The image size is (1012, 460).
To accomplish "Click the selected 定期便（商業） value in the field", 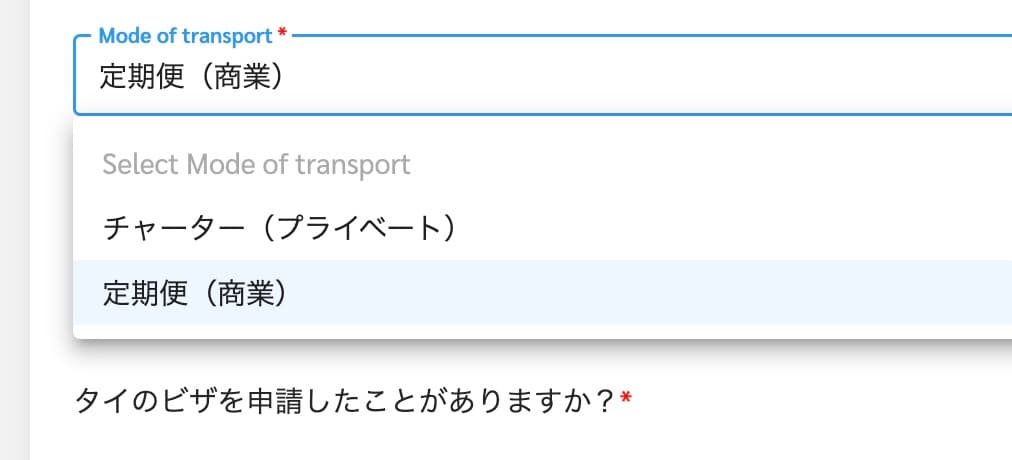I will point(192,77).
